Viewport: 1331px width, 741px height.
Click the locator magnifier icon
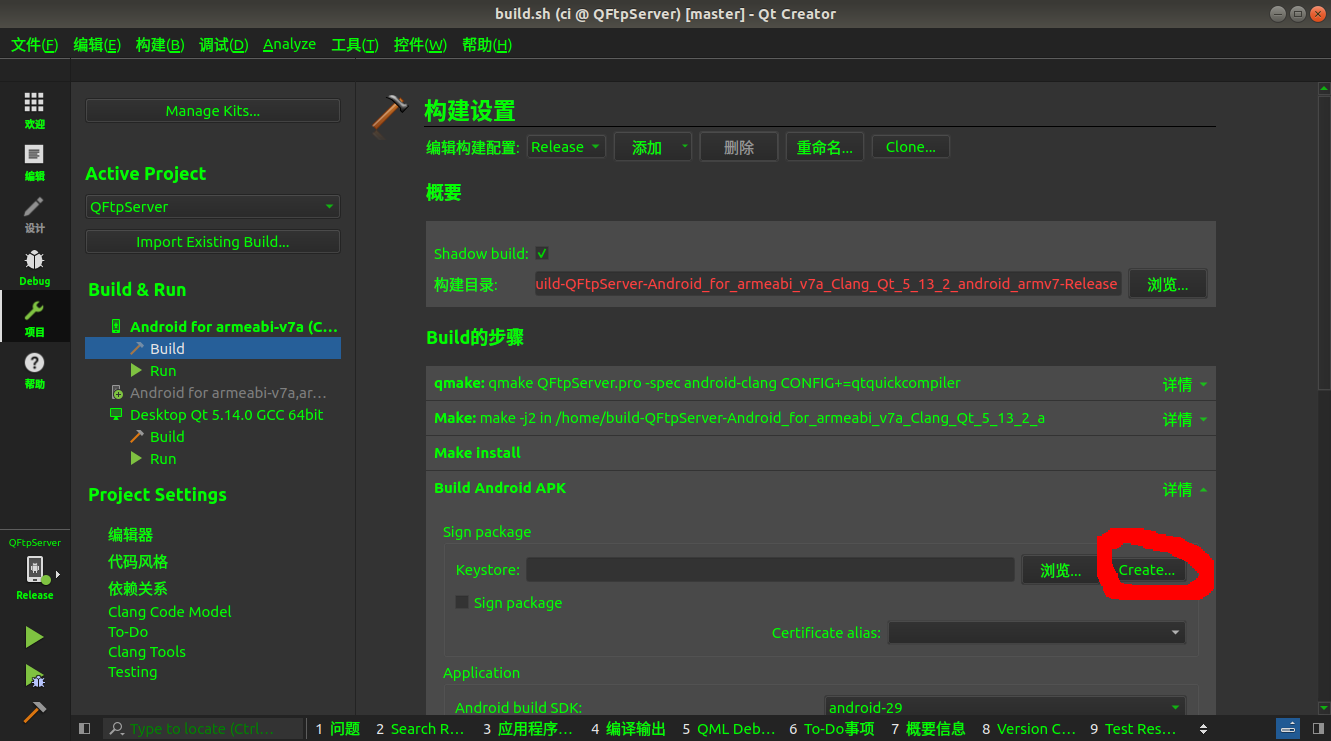(x=117, y=729)
